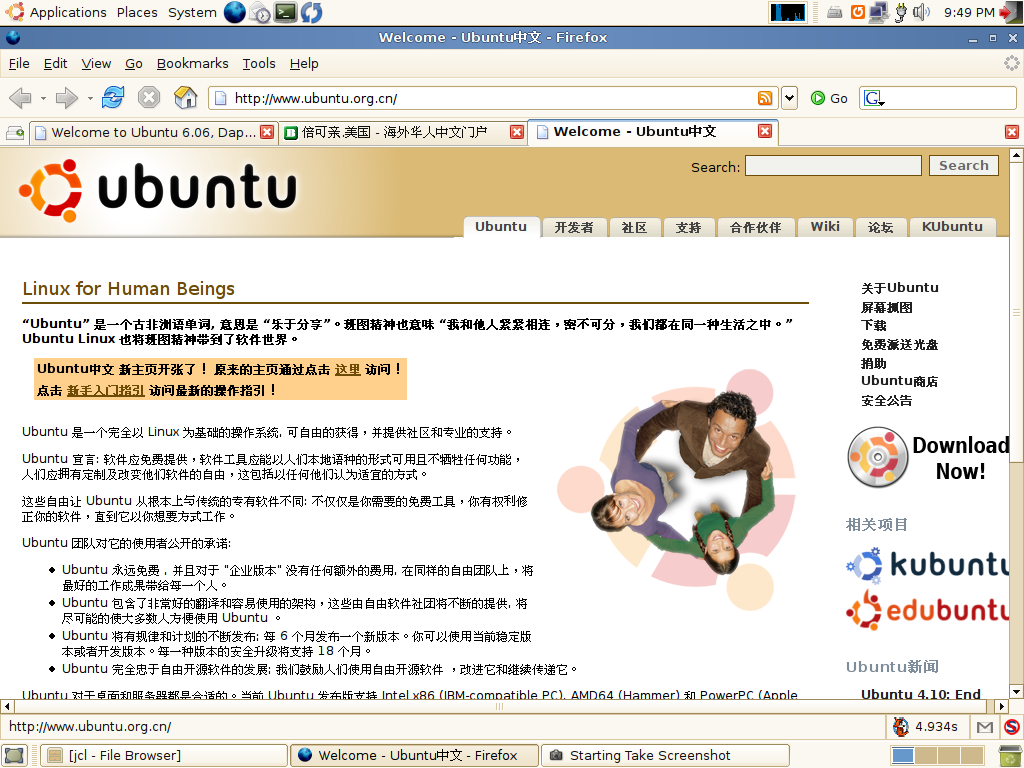Switch to jcl - File Browser window
The width and height of the screenshot is (1024, 768).
[164, 756]
